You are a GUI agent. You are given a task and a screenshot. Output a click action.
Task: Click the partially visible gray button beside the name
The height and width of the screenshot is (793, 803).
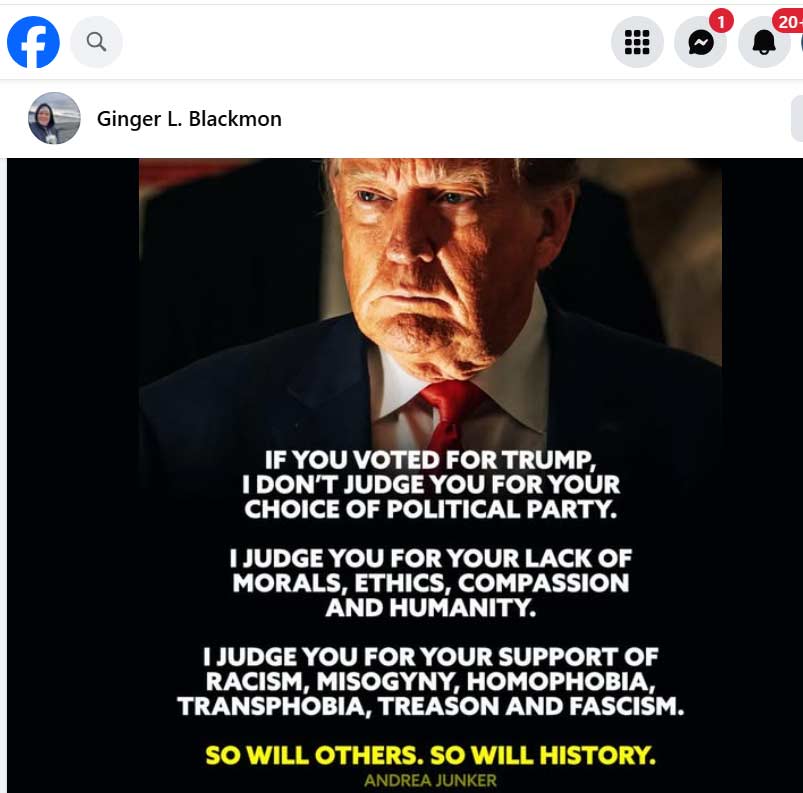tap(797, 118)
